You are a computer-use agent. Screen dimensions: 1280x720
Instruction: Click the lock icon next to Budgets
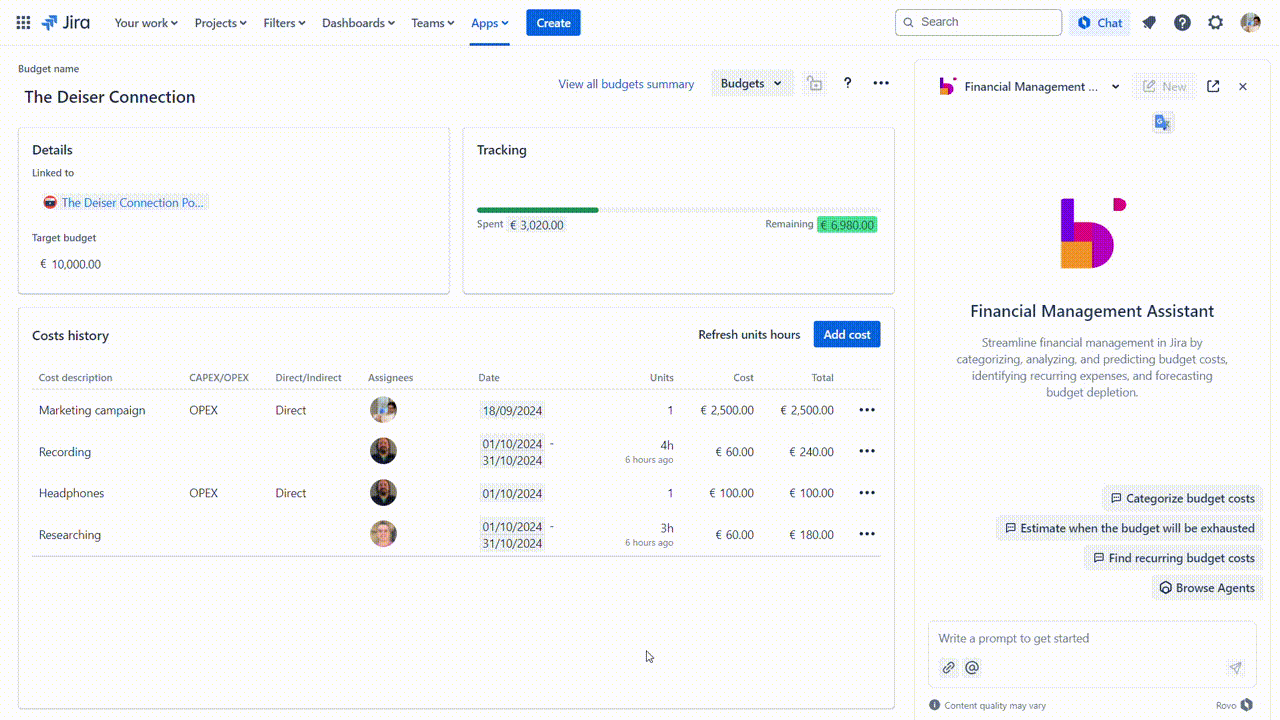[x=815, y=84]
